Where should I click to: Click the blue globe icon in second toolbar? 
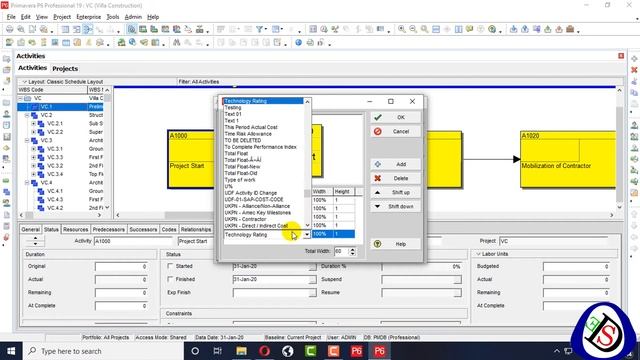point(299,42)
